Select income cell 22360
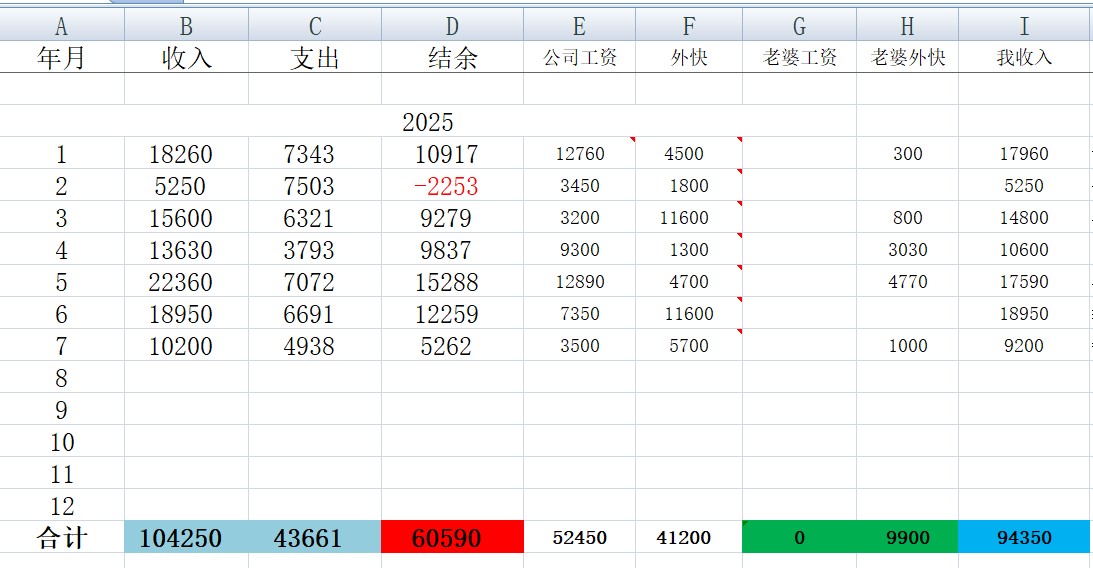The image size is (1093, 568). (186, 282)
